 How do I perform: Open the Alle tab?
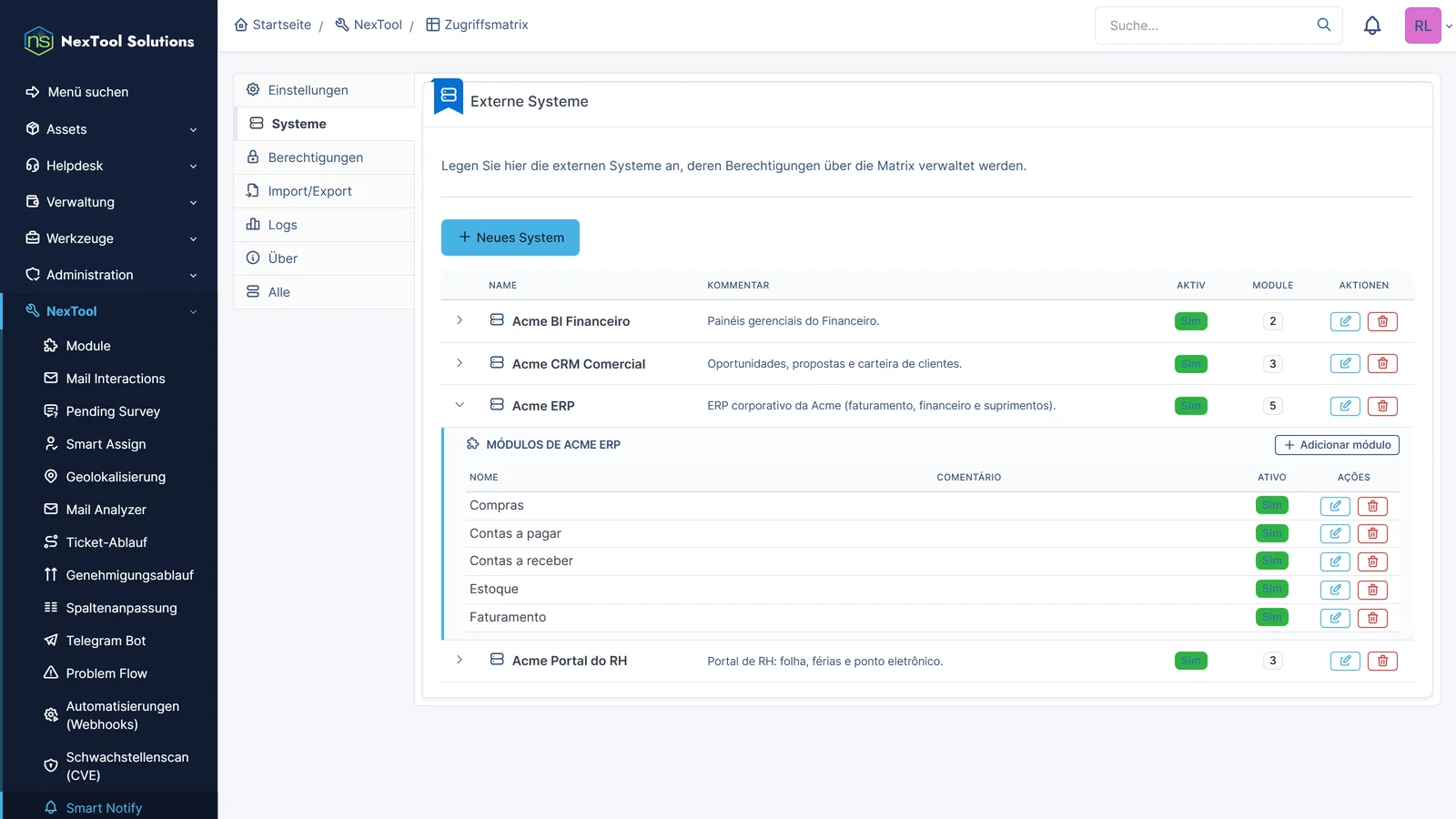click(x=324, y=292)
